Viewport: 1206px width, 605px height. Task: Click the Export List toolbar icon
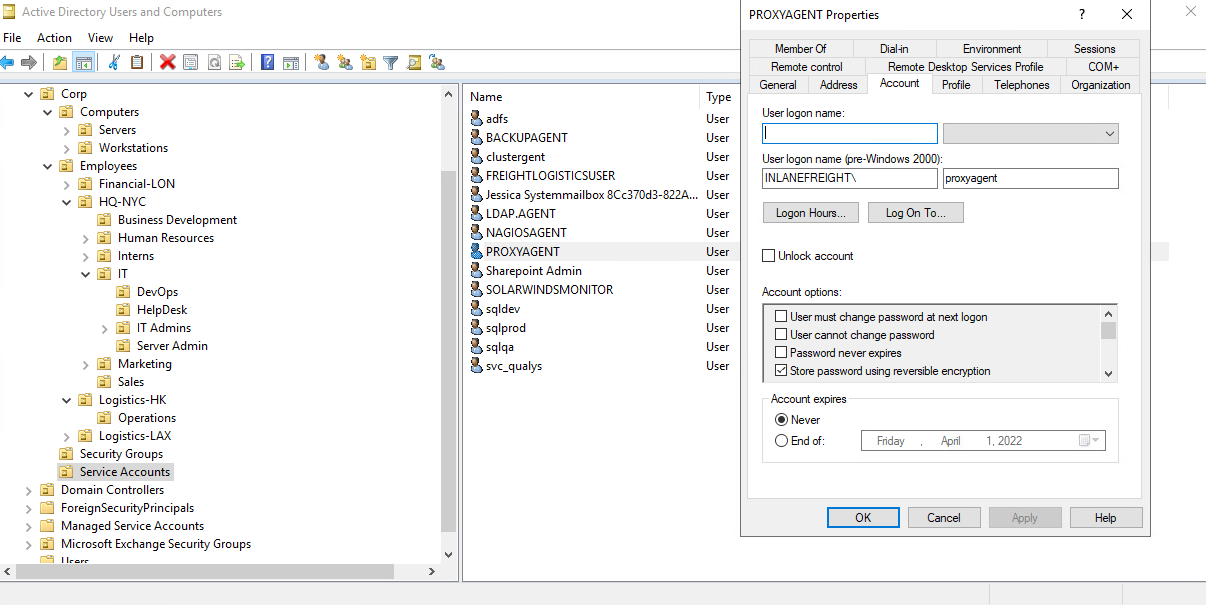(x=237, y=62)
